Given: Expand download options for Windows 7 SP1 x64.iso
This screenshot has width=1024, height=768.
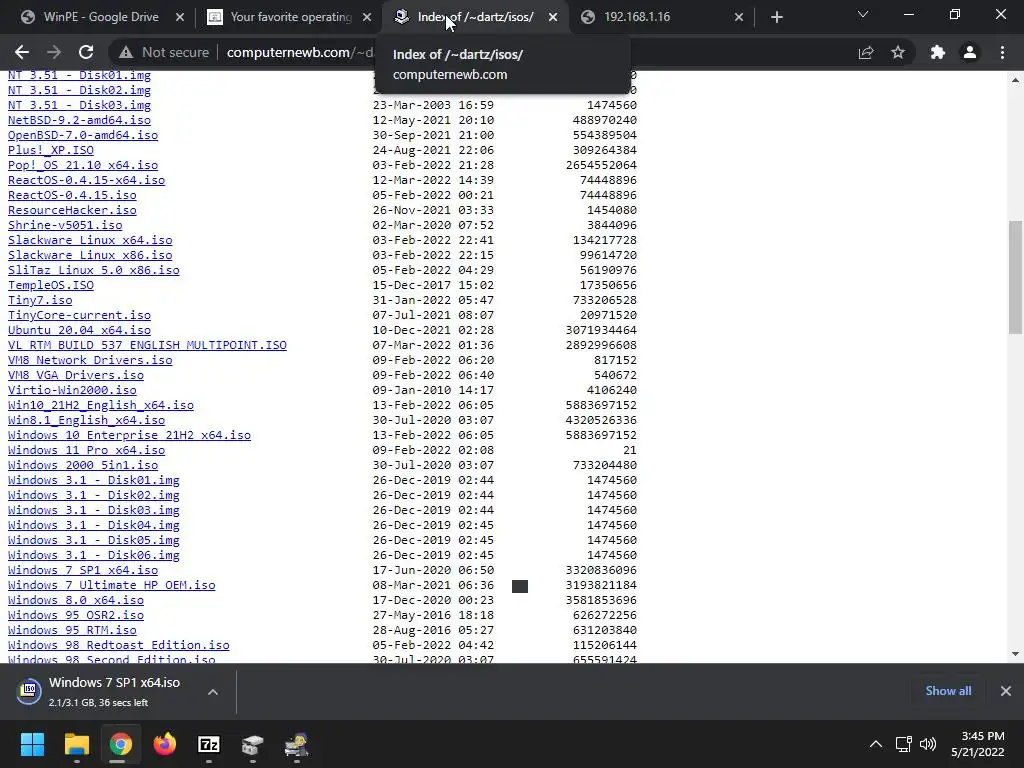Looking at the screenshot, I should [213, 692].
